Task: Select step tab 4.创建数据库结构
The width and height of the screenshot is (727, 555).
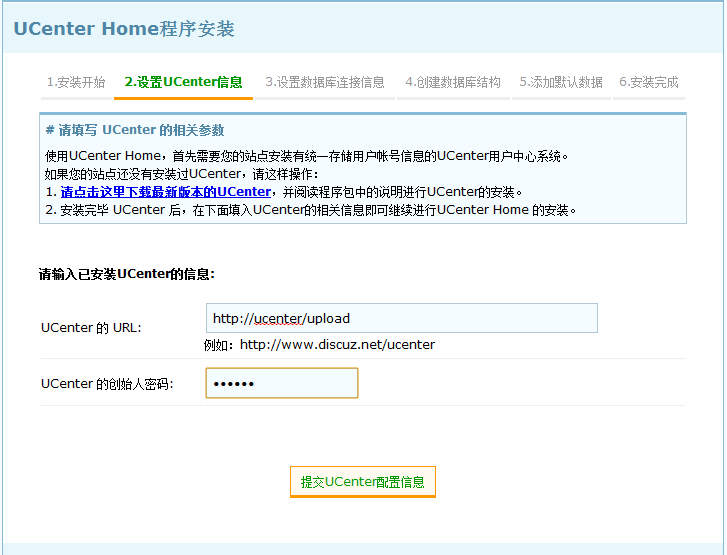Action: click(x=453, y=82)
